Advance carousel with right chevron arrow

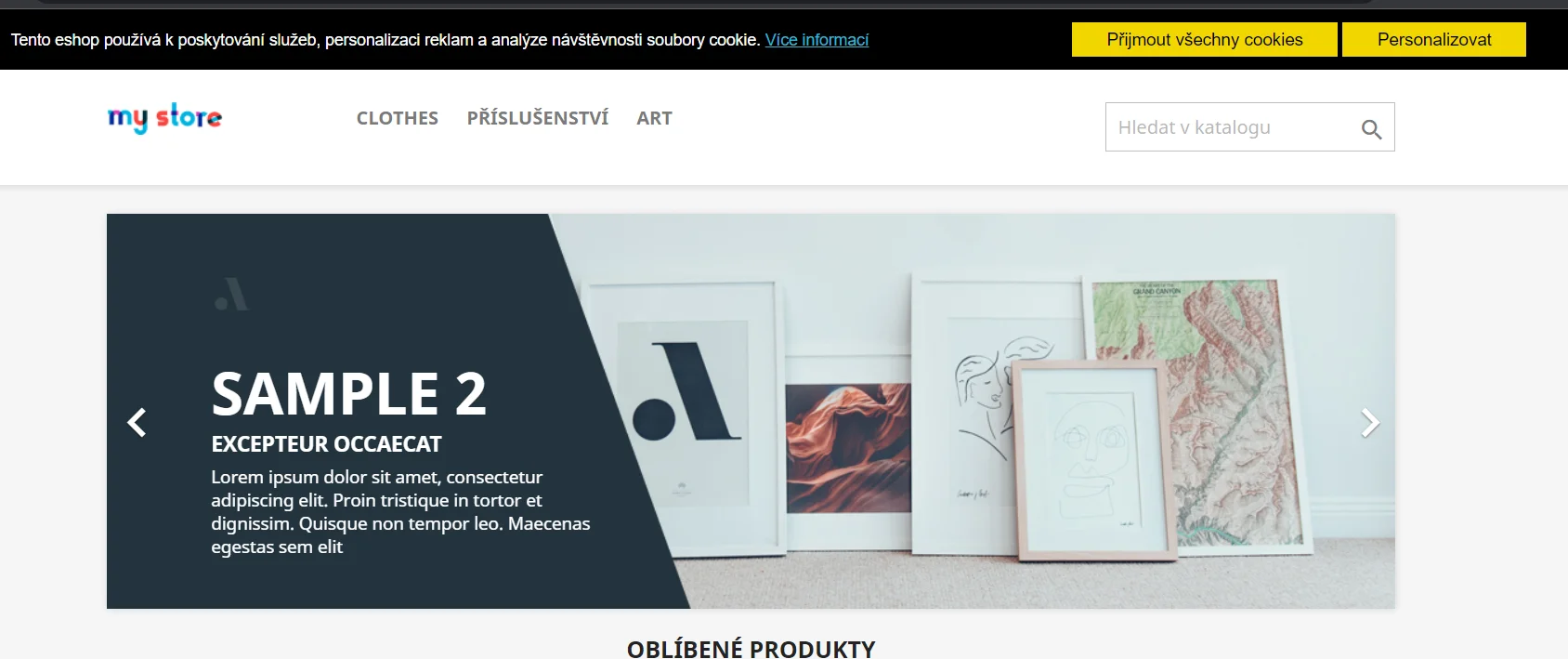1370,422
